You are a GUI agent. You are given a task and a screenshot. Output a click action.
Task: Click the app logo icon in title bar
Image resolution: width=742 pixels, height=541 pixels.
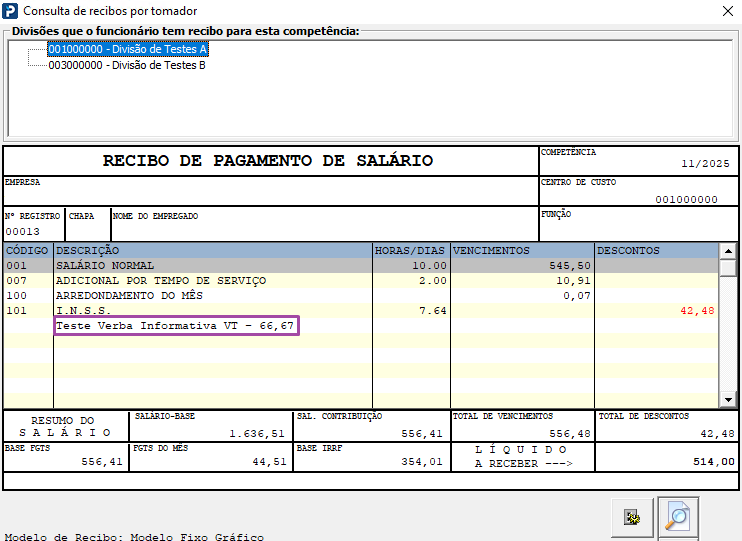(10, 10)
